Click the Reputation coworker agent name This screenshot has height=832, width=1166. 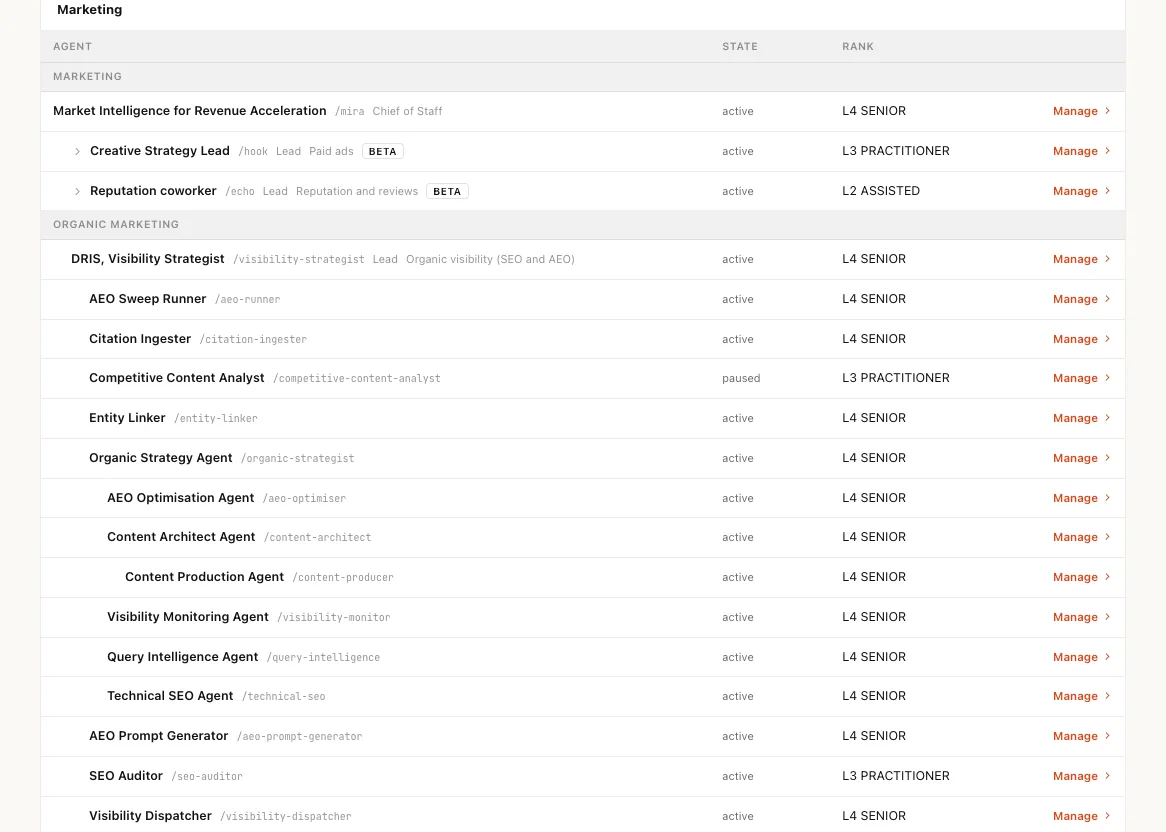153,191
